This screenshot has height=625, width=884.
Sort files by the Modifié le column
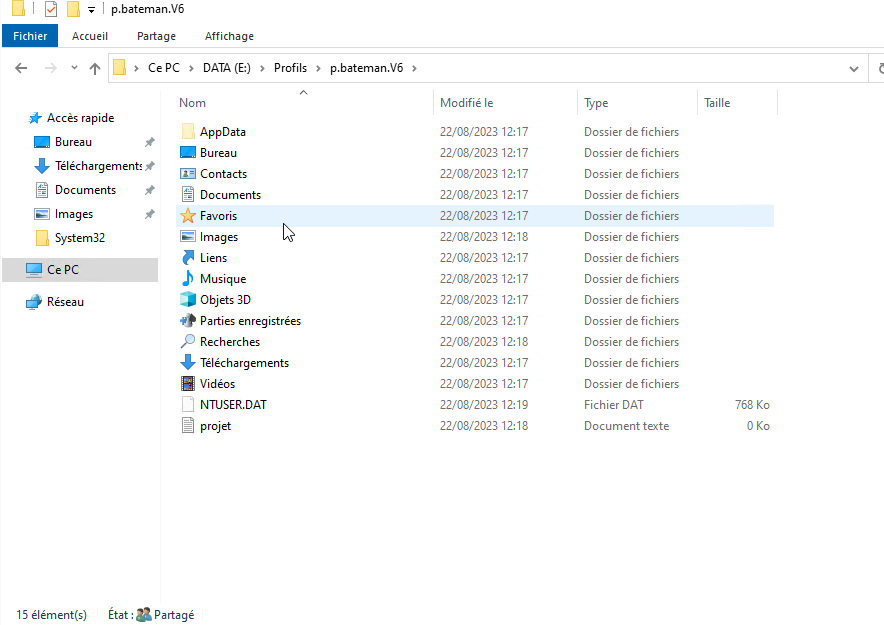(x=467, y=103)
